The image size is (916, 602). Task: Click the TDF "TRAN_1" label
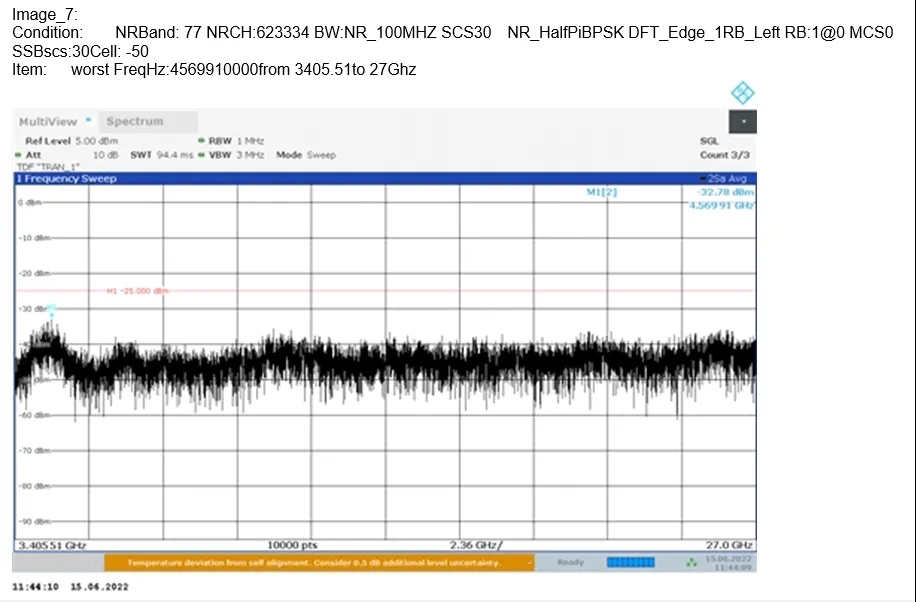[48, 167]
